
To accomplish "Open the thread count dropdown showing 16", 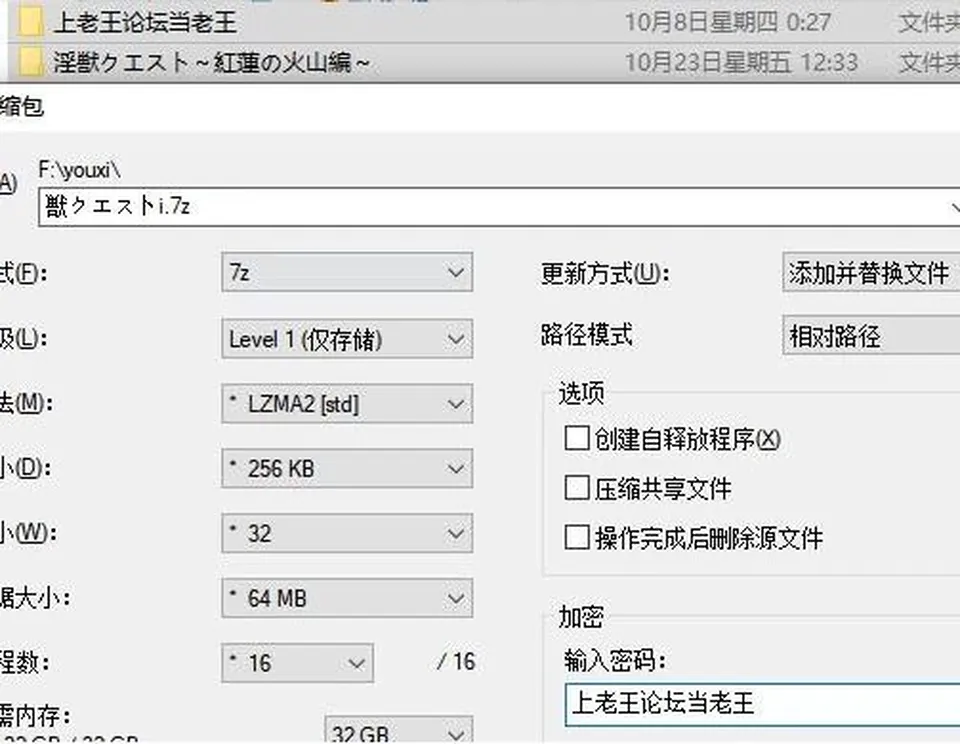I will click(298, 663).
